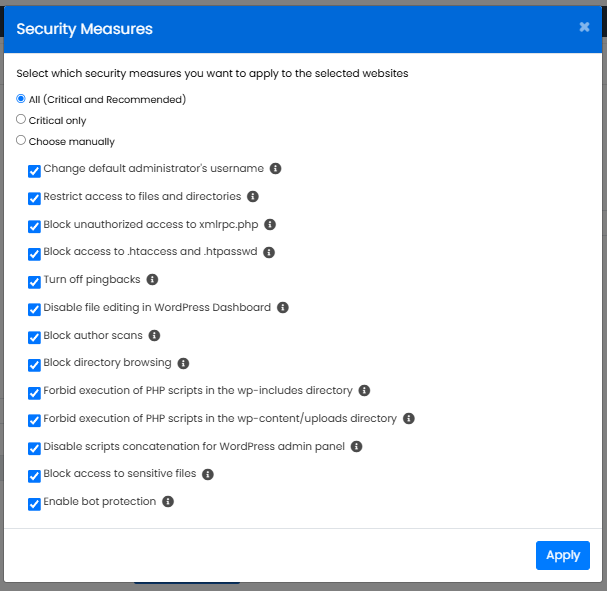Uncheck Block directory browsing checkbox

pos(35,365)
